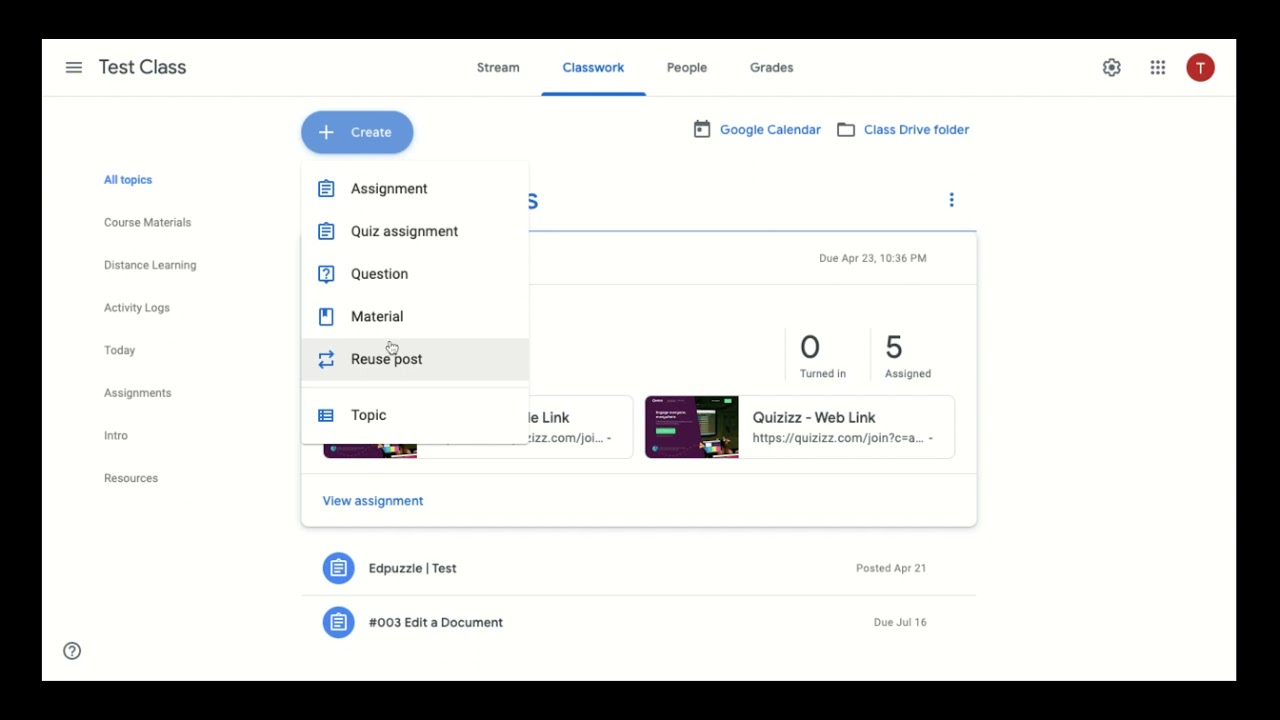Image resolution: width=1280 pixels, height=720 pixels.
Task: Open the help question mark icon
Action: click(72, 651)
